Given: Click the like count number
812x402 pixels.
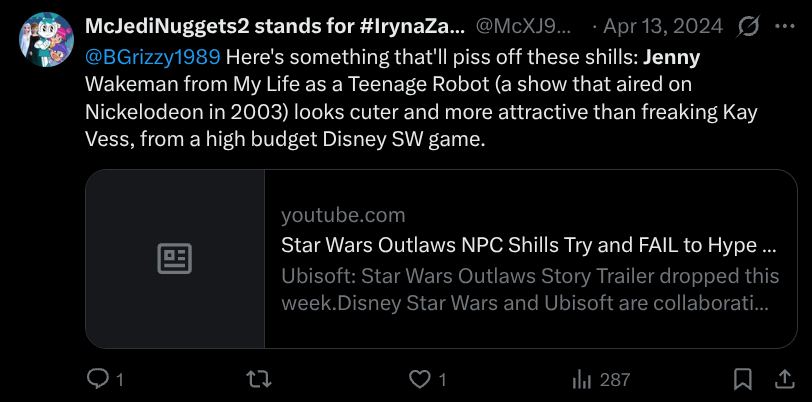Looking at the screenshot, I should (x=441, y=379).
